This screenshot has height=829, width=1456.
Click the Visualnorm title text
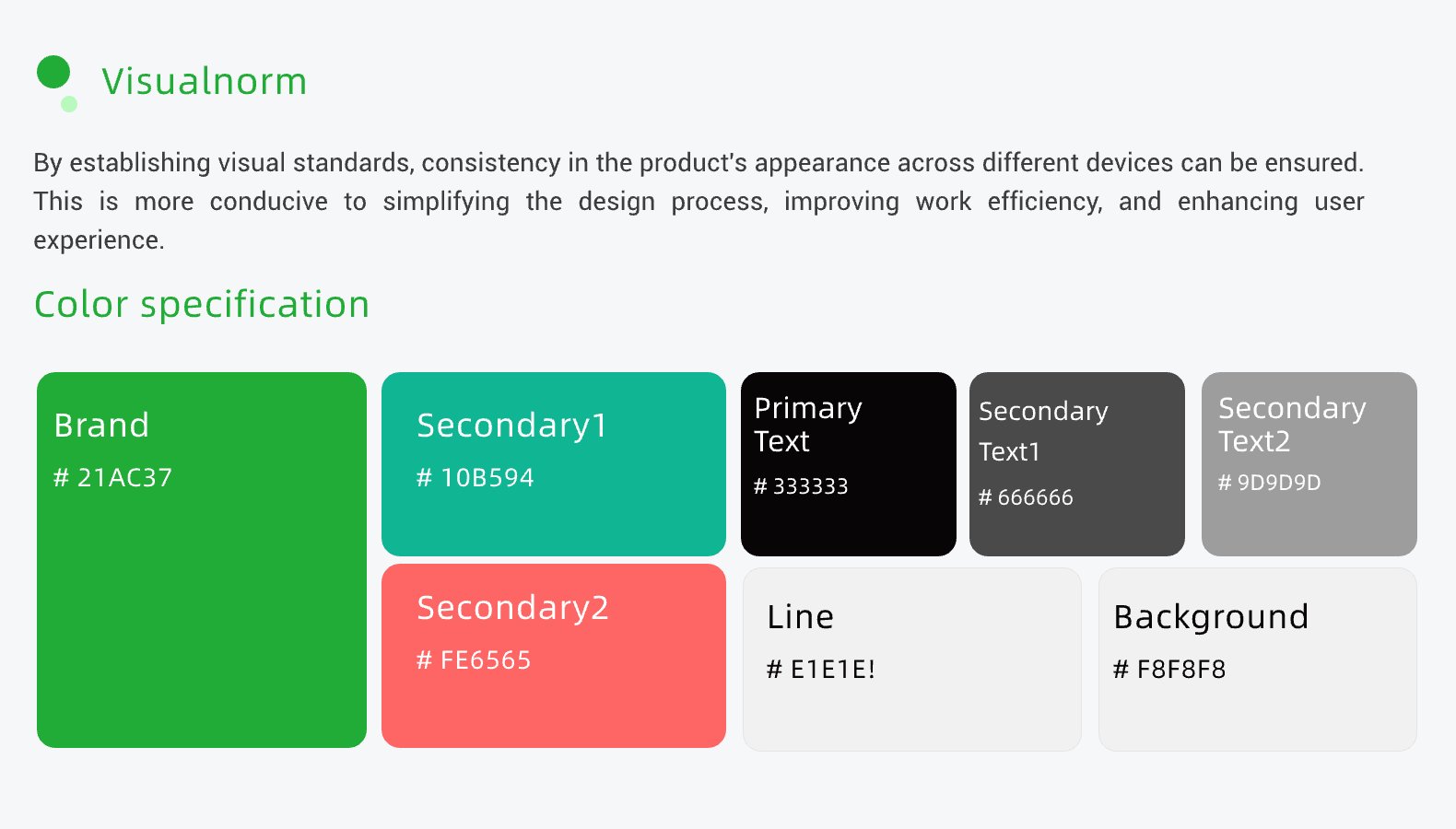coord(204,81)
